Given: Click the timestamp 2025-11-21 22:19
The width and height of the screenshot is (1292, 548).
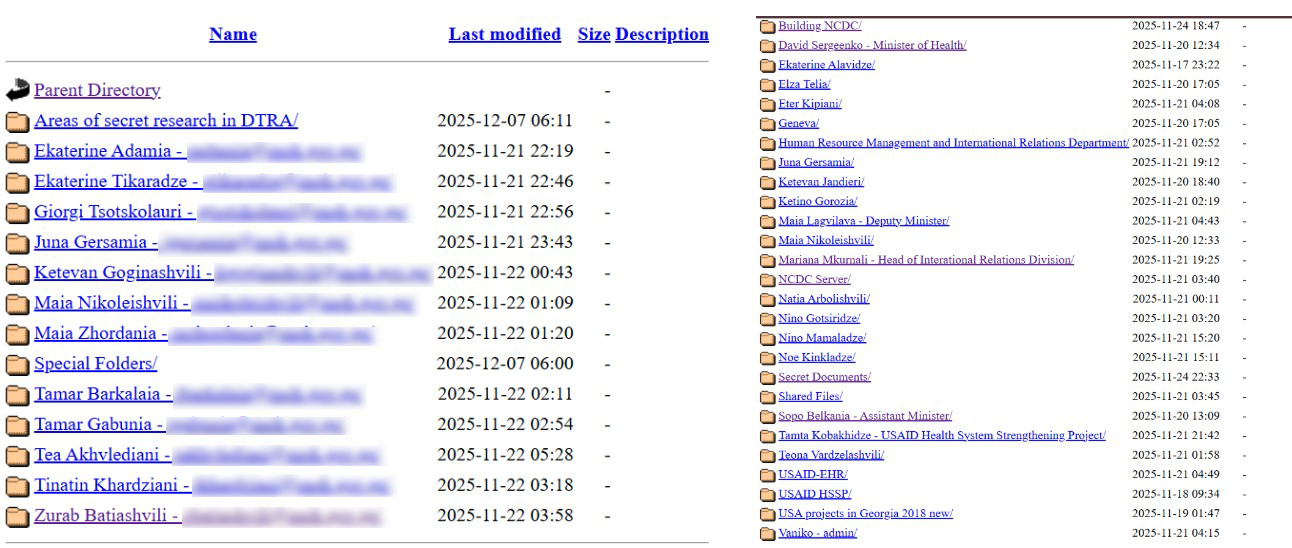Looking at the screenshot, I should [x=505, y=152].
